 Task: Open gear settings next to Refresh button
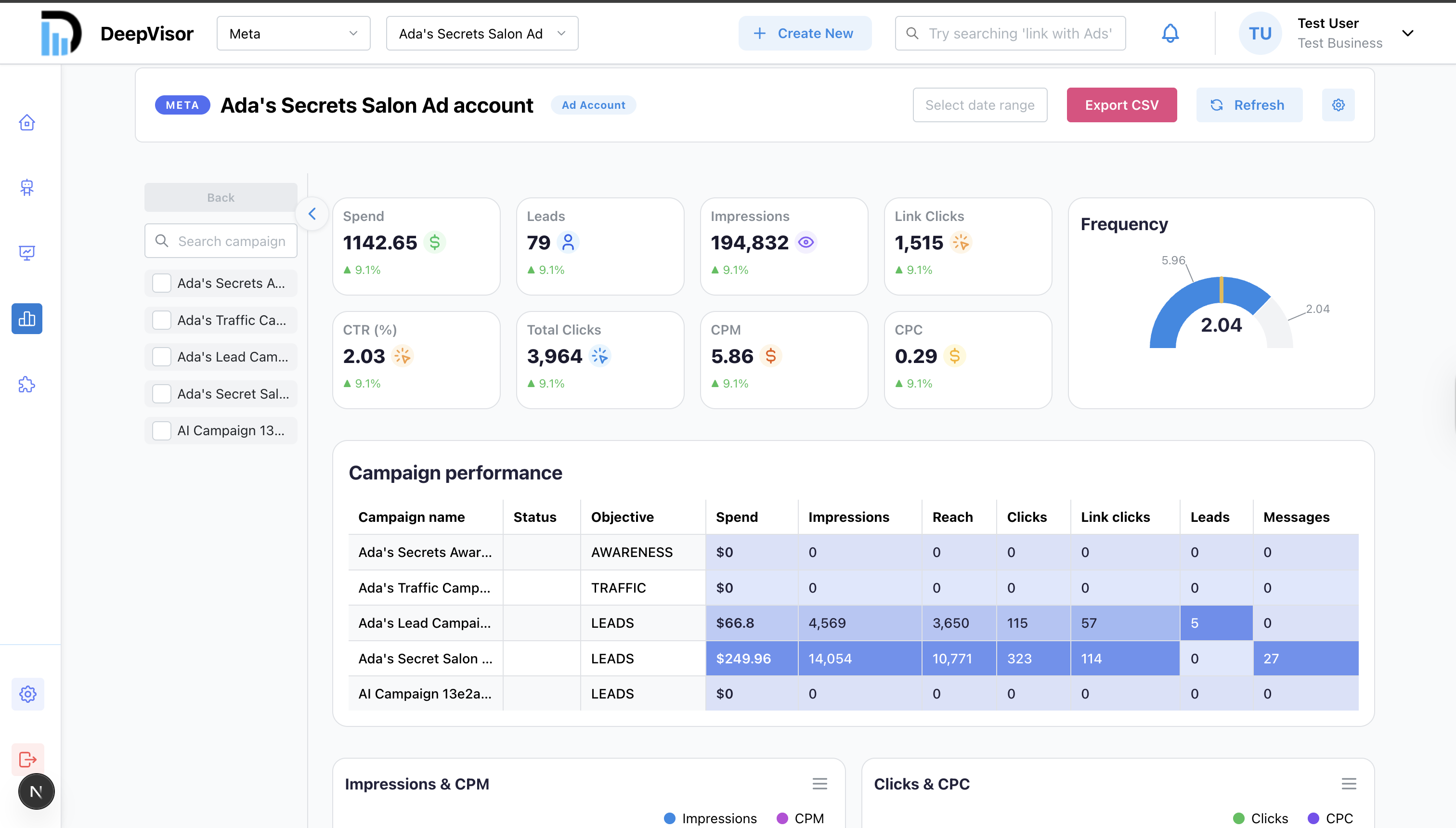[1338, 105]
